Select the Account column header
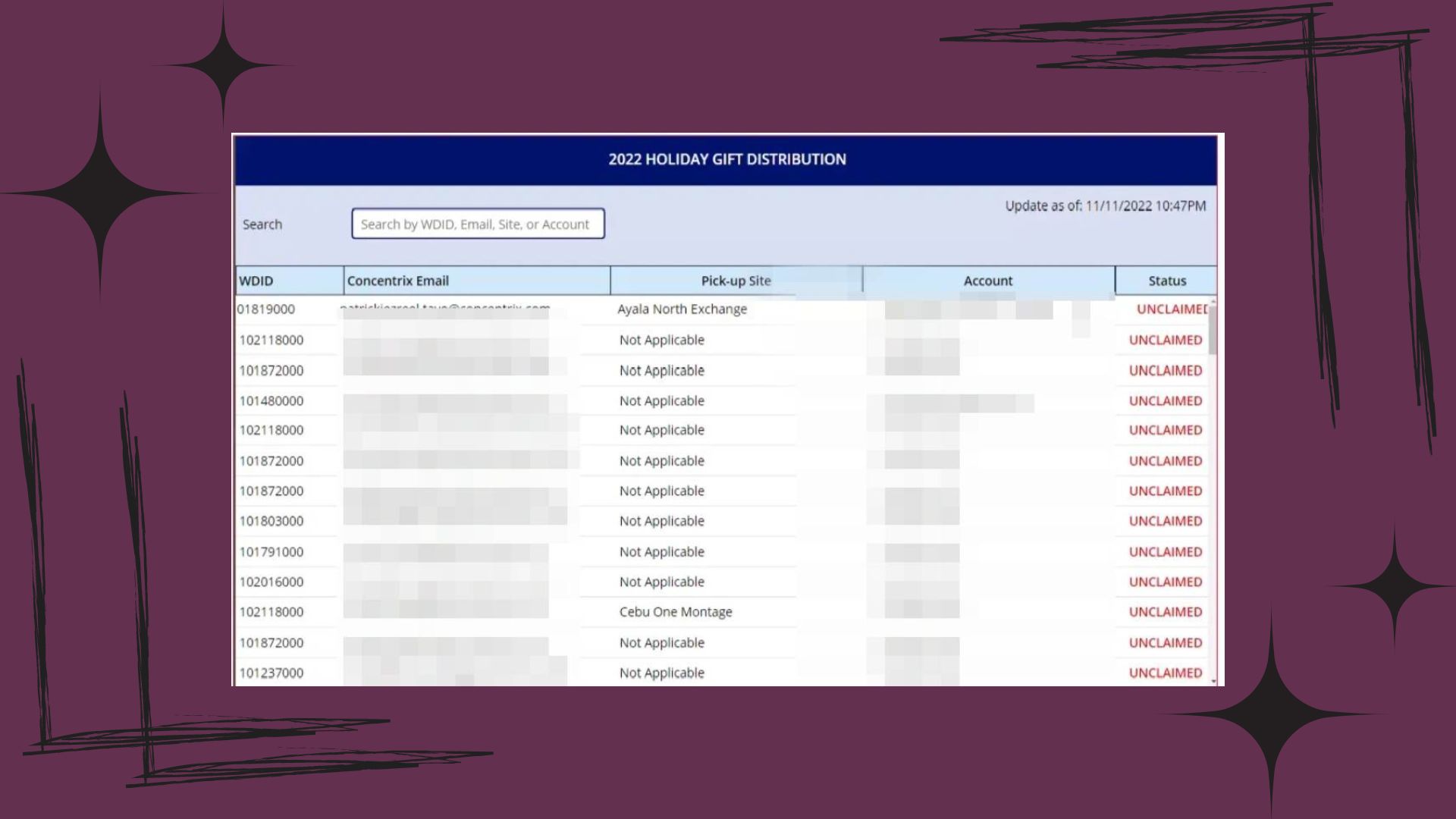The height and width of the screenshot is (819, 1456). click(987, 281)
